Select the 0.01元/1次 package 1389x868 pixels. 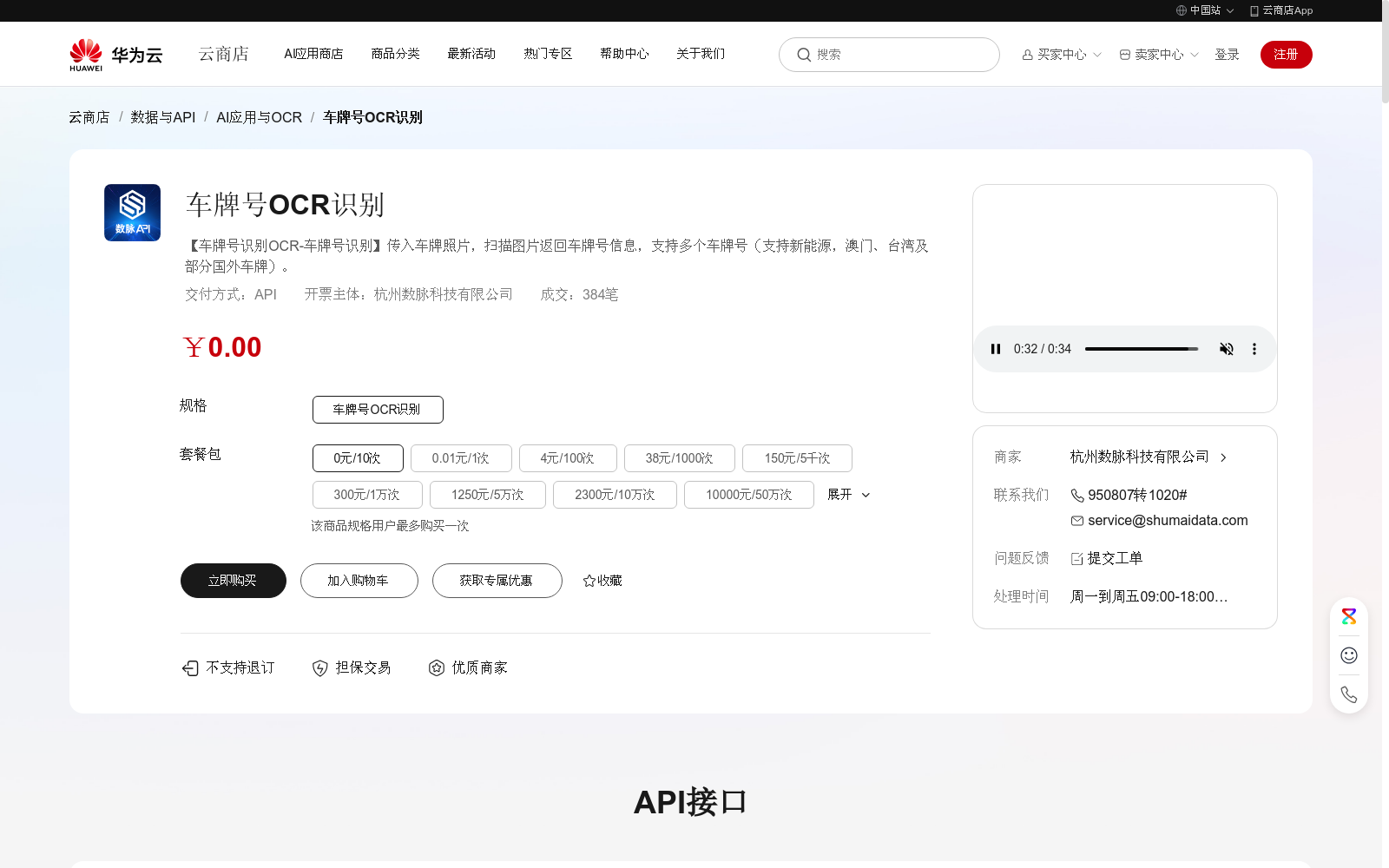461,458
